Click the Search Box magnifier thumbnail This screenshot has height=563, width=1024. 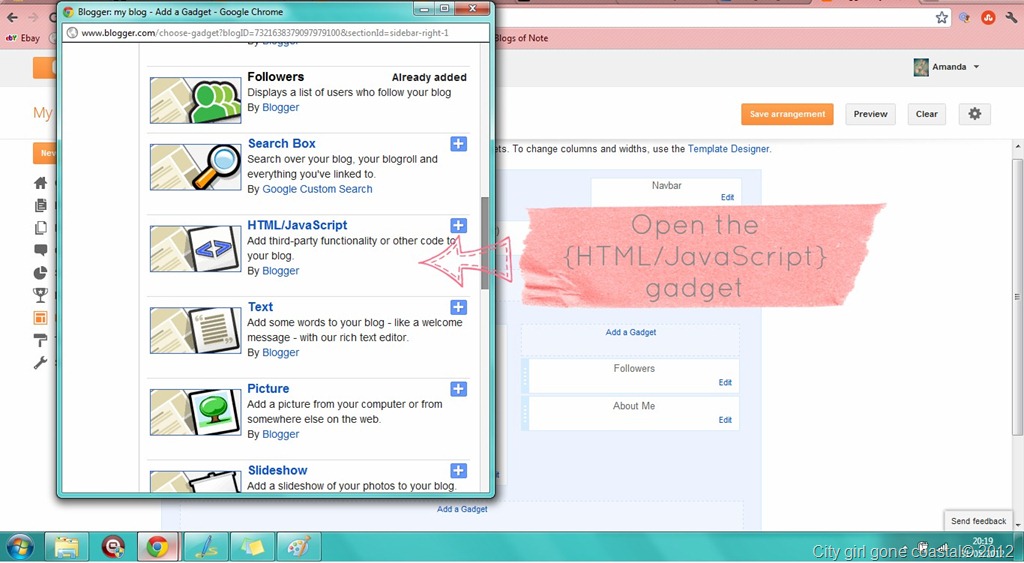(x=195, y=167)
